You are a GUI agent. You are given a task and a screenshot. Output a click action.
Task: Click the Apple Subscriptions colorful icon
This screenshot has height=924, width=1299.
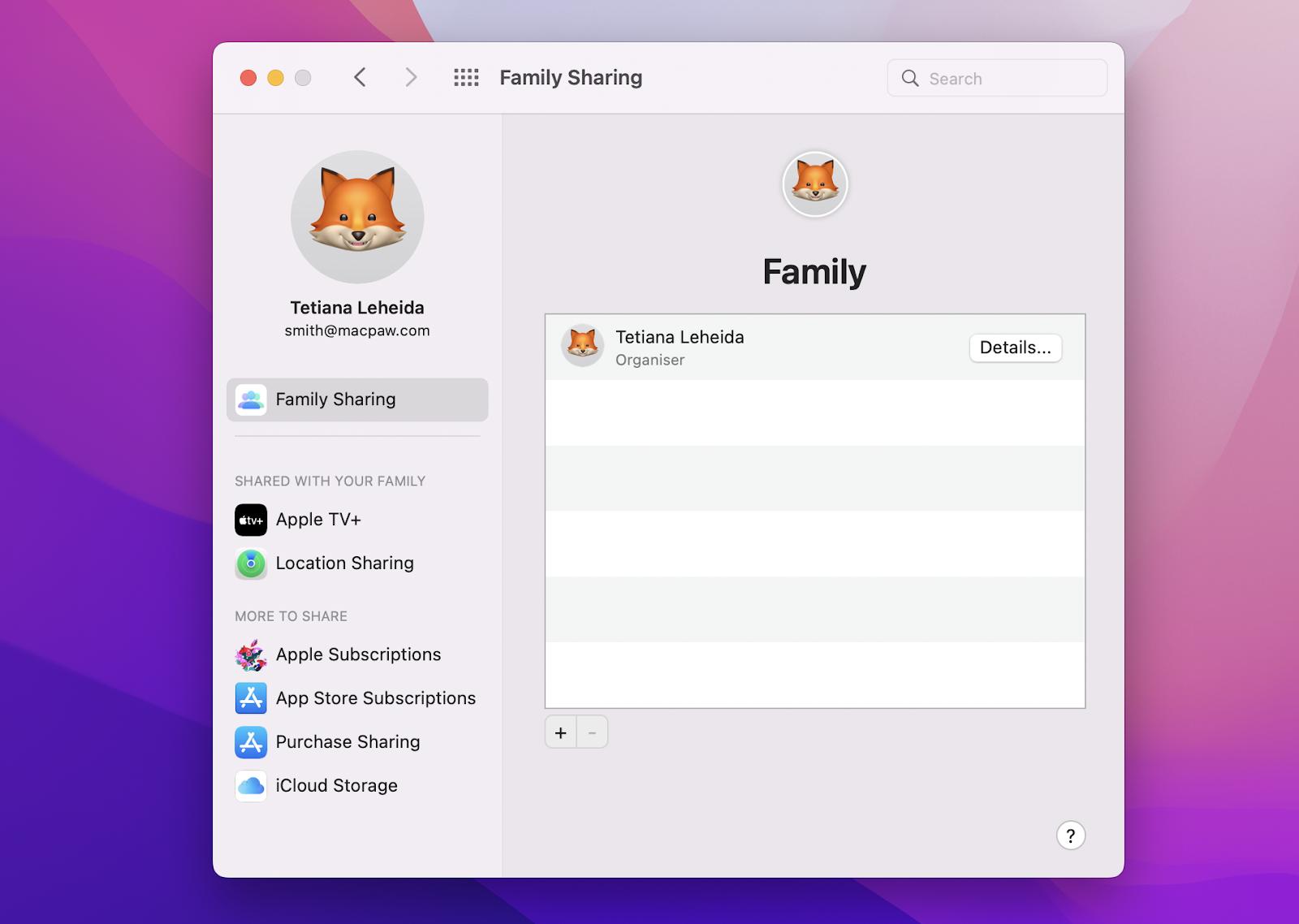pyautogui.click(x=251, y=654)
